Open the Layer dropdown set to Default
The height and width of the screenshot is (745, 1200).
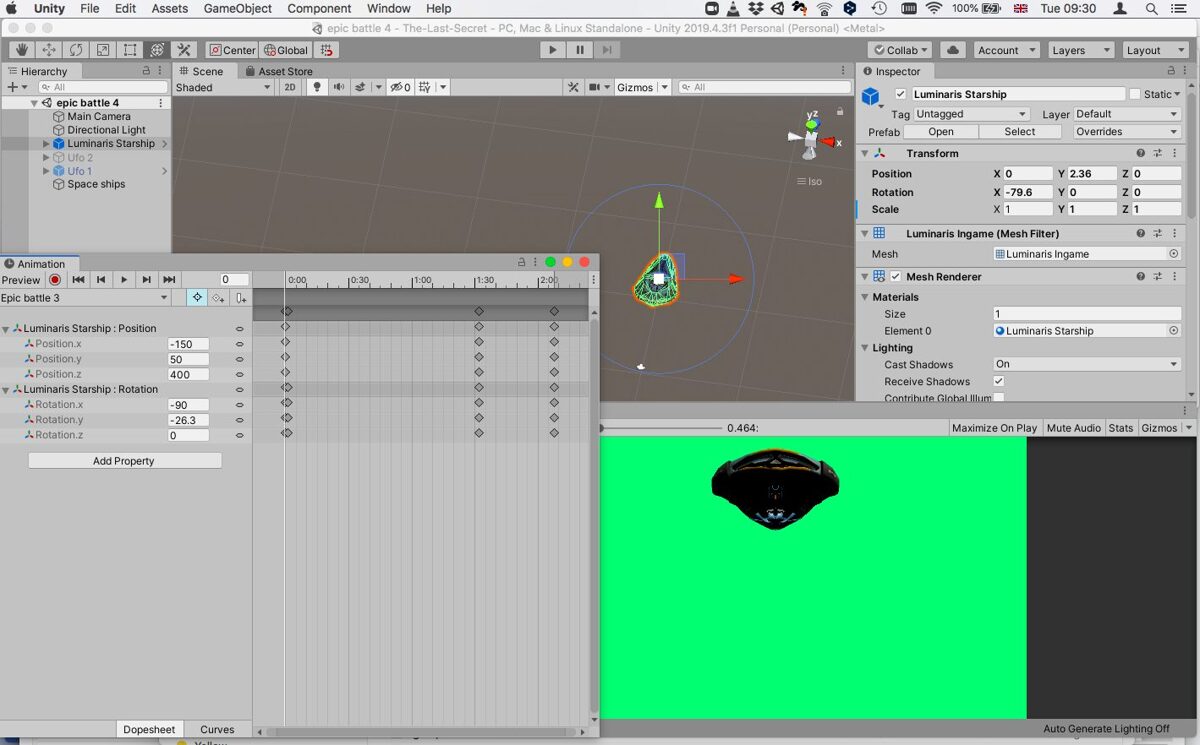(x=1127, y=114)
